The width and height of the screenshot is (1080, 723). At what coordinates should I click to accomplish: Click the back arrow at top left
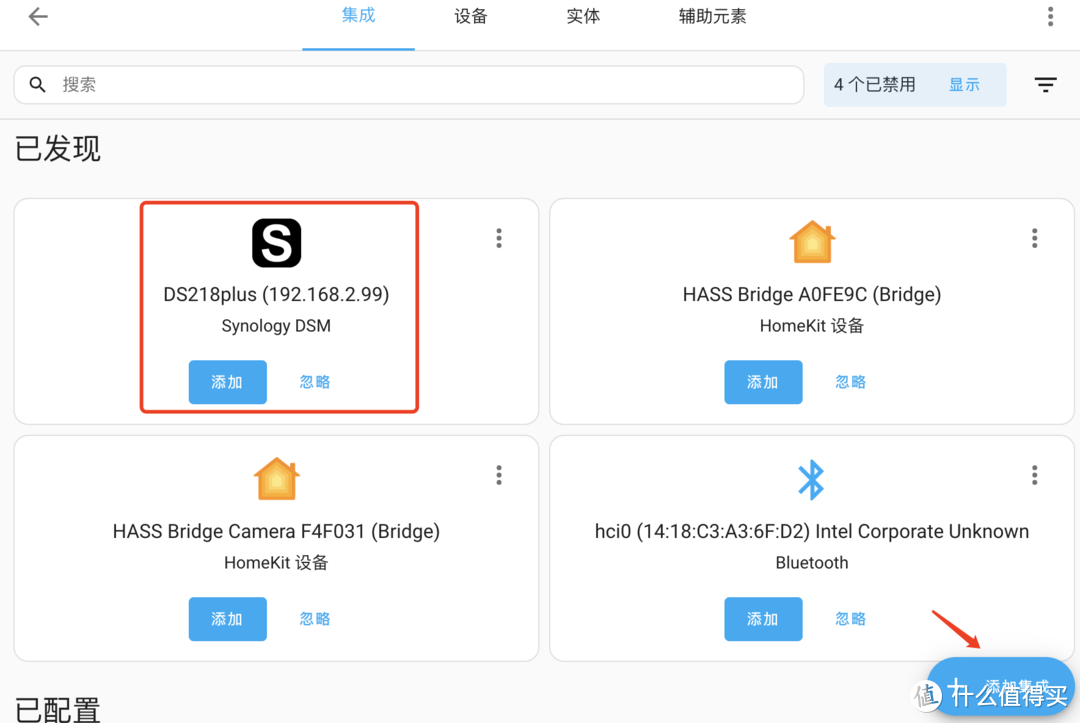[37, 16]
